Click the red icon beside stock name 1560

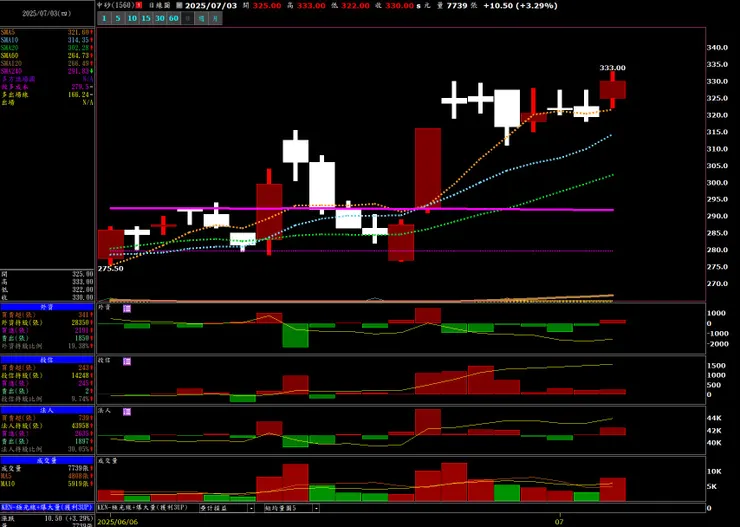(138, 6)
